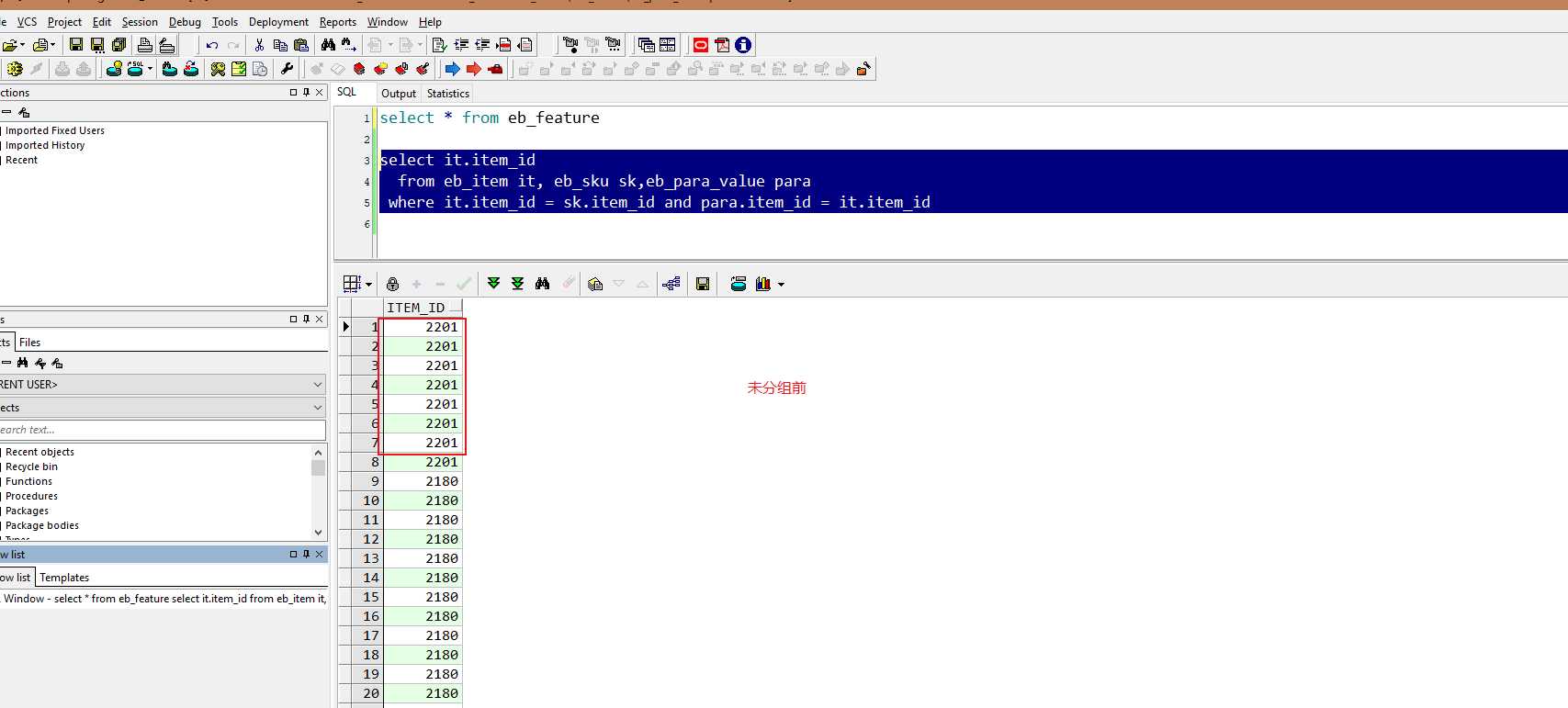The image size is (1568, 708).
Task: Toggle pin on the Objects panel
Action: pos(306,319)
